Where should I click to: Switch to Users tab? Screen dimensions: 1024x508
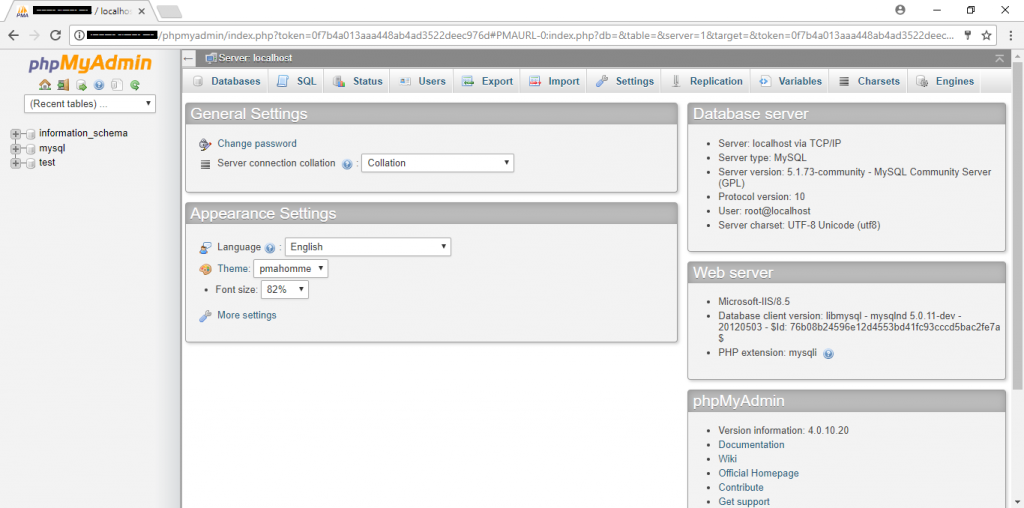pyautogui.click(x=422, y=82)
